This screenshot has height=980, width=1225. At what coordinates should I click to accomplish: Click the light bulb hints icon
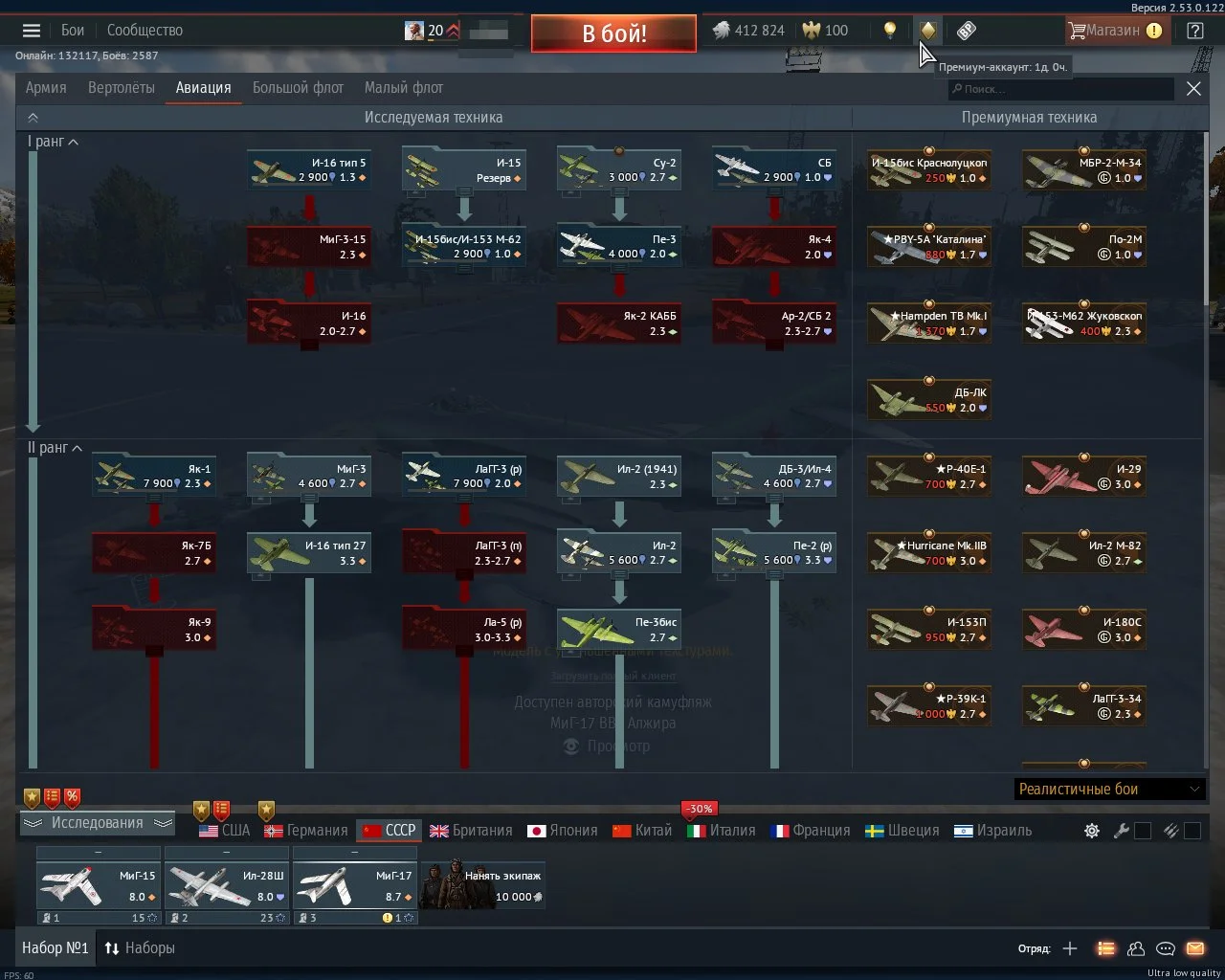point(890,31)
